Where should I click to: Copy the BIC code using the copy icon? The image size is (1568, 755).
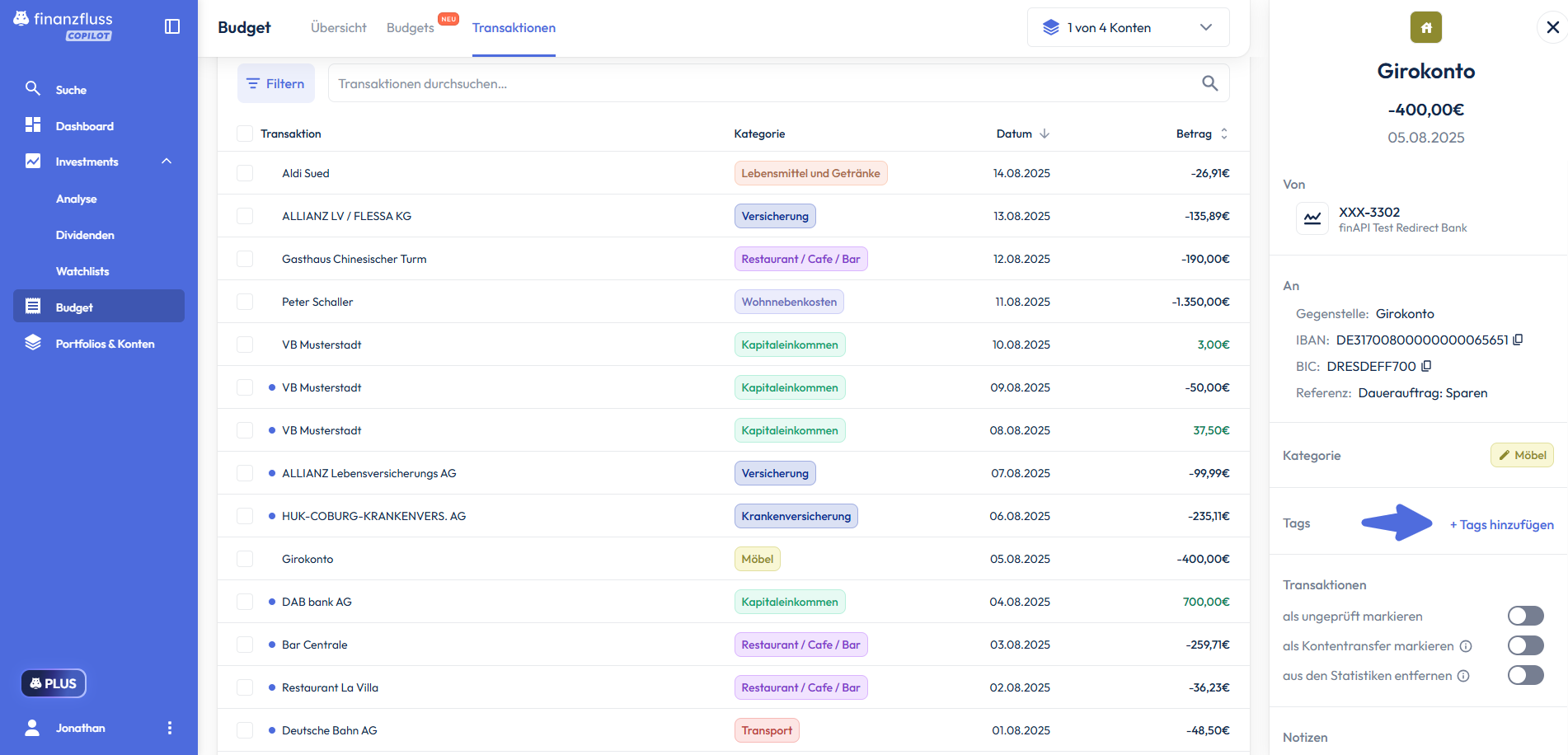1426,366
